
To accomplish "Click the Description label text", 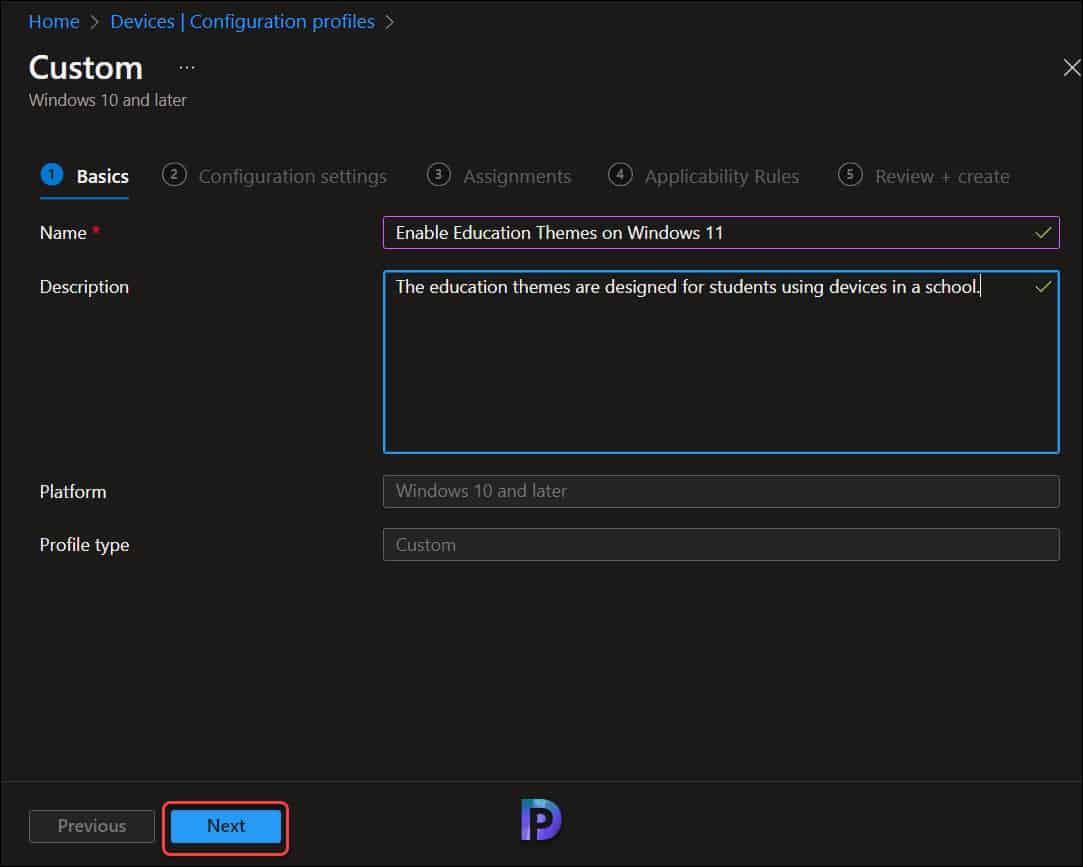I will pyautogui.click(x=84, y=287).
